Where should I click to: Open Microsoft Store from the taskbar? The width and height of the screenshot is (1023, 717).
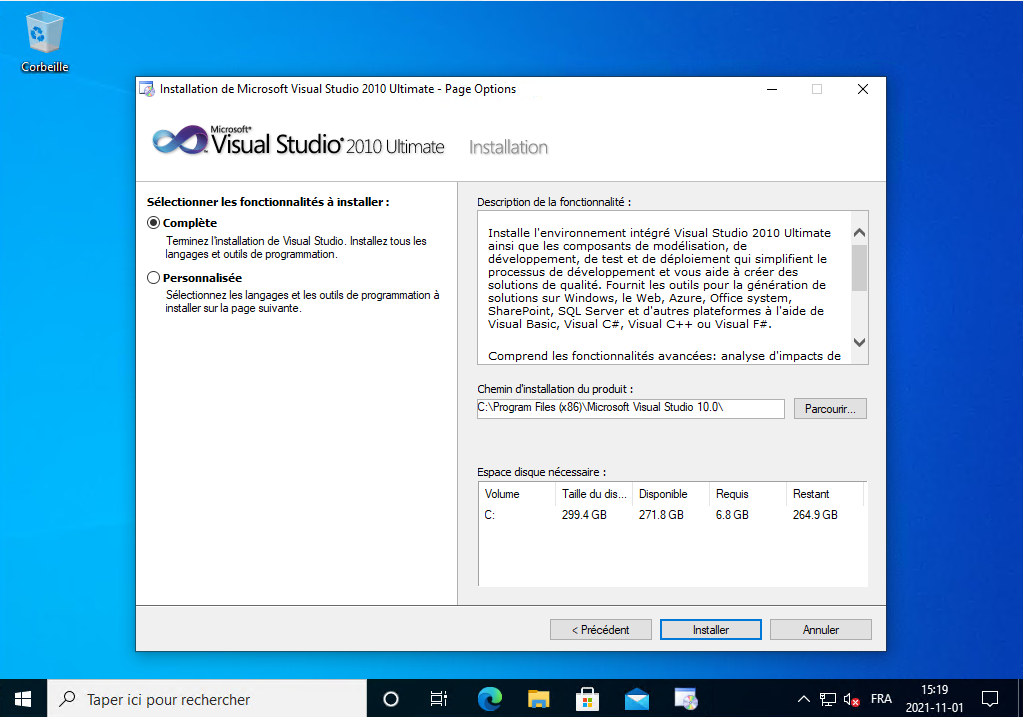click(x=587, y=699)
